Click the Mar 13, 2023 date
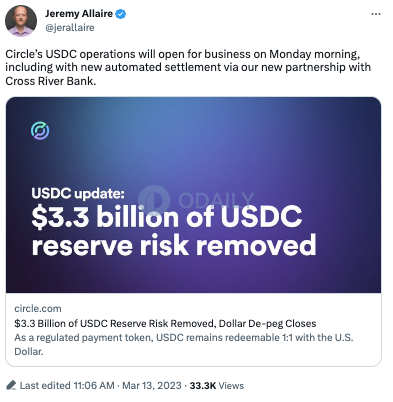393x402 pixels. (x=152, y=386)
